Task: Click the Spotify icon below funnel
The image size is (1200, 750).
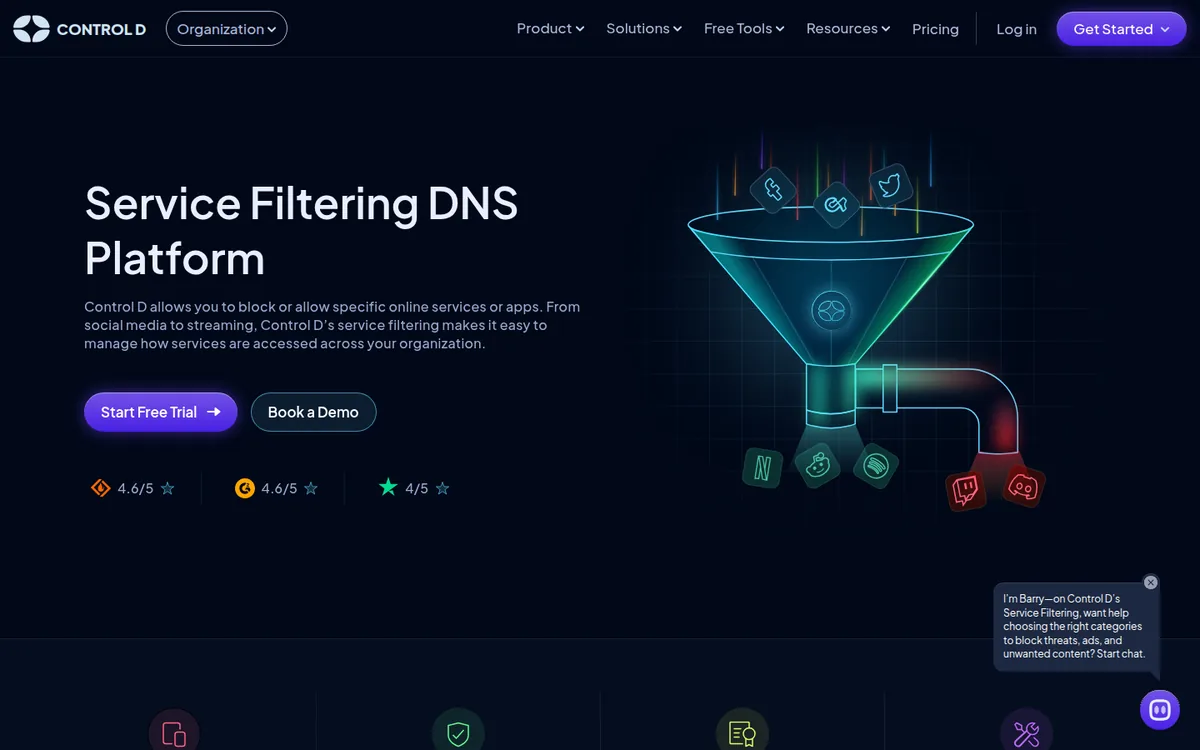Action: pyautogui.click(x=876, y=466)
